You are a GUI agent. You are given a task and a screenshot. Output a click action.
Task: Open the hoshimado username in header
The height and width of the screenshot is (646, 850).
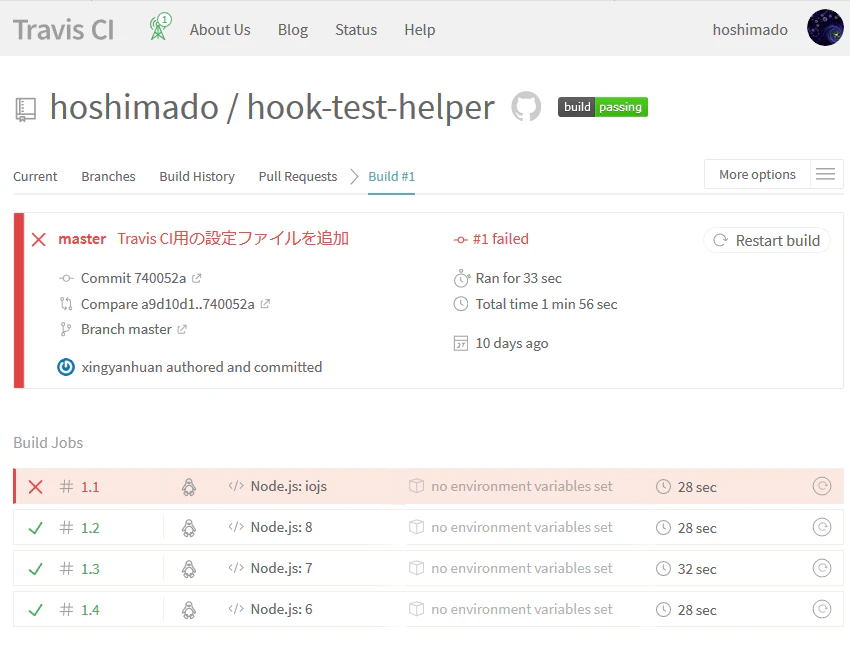pos(750,30)
